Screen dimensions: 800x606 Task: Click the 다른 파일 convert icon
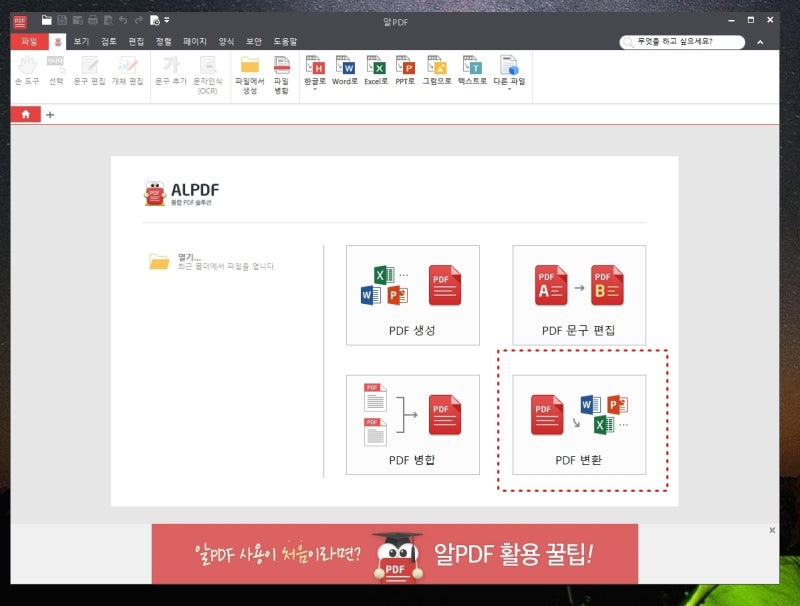click(x=509, y=70)
